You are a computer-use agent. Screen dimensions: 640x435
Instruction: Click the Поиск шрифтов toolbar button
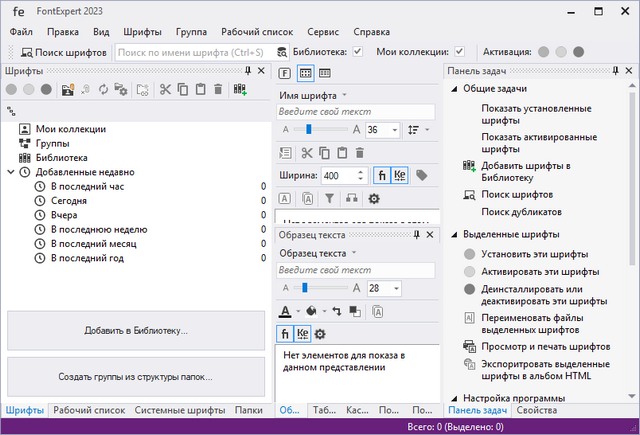click(64, 52)
